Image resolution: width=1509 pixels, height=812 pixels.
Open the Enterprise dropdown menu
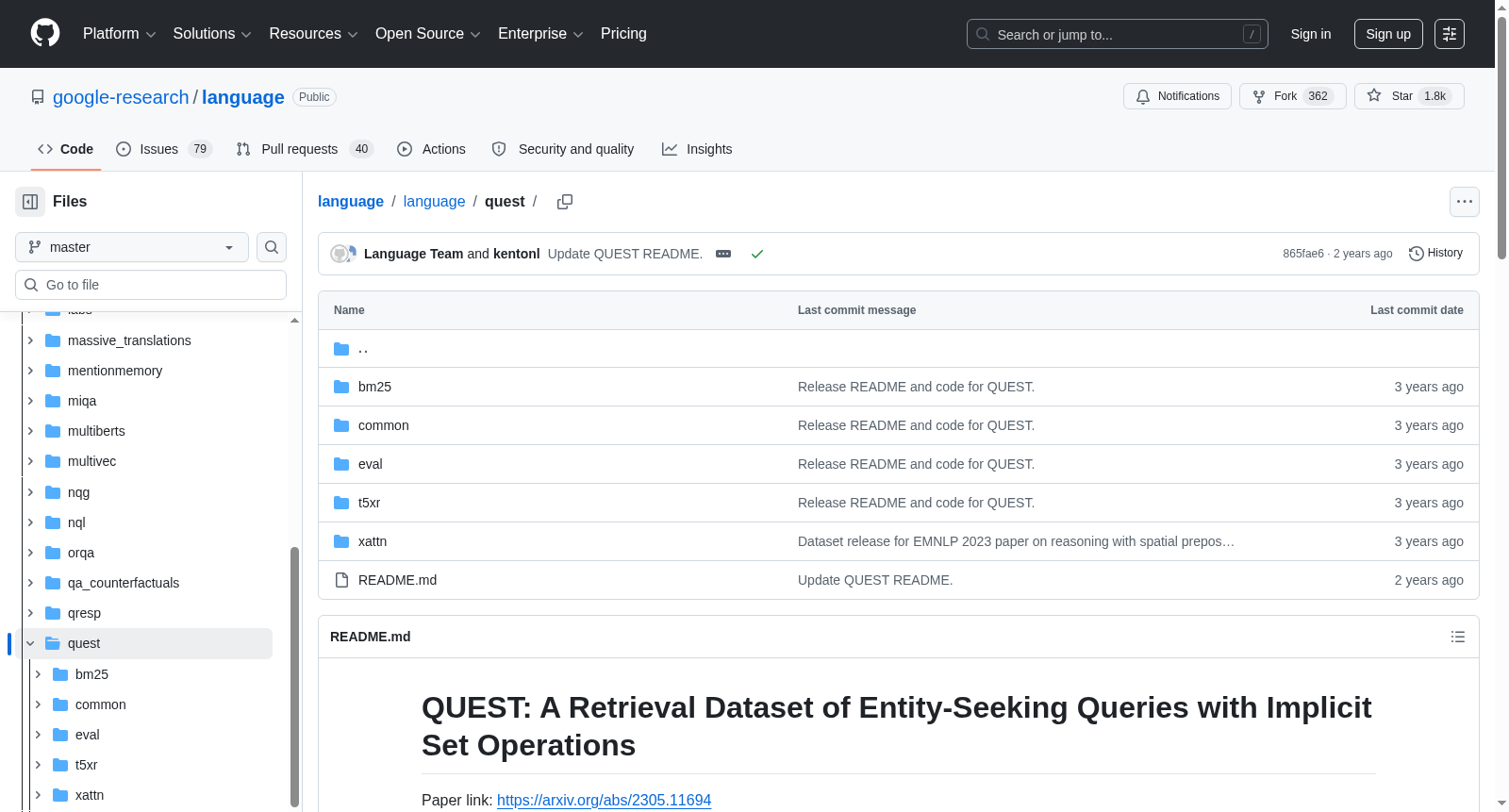click(x=540, y=34)
